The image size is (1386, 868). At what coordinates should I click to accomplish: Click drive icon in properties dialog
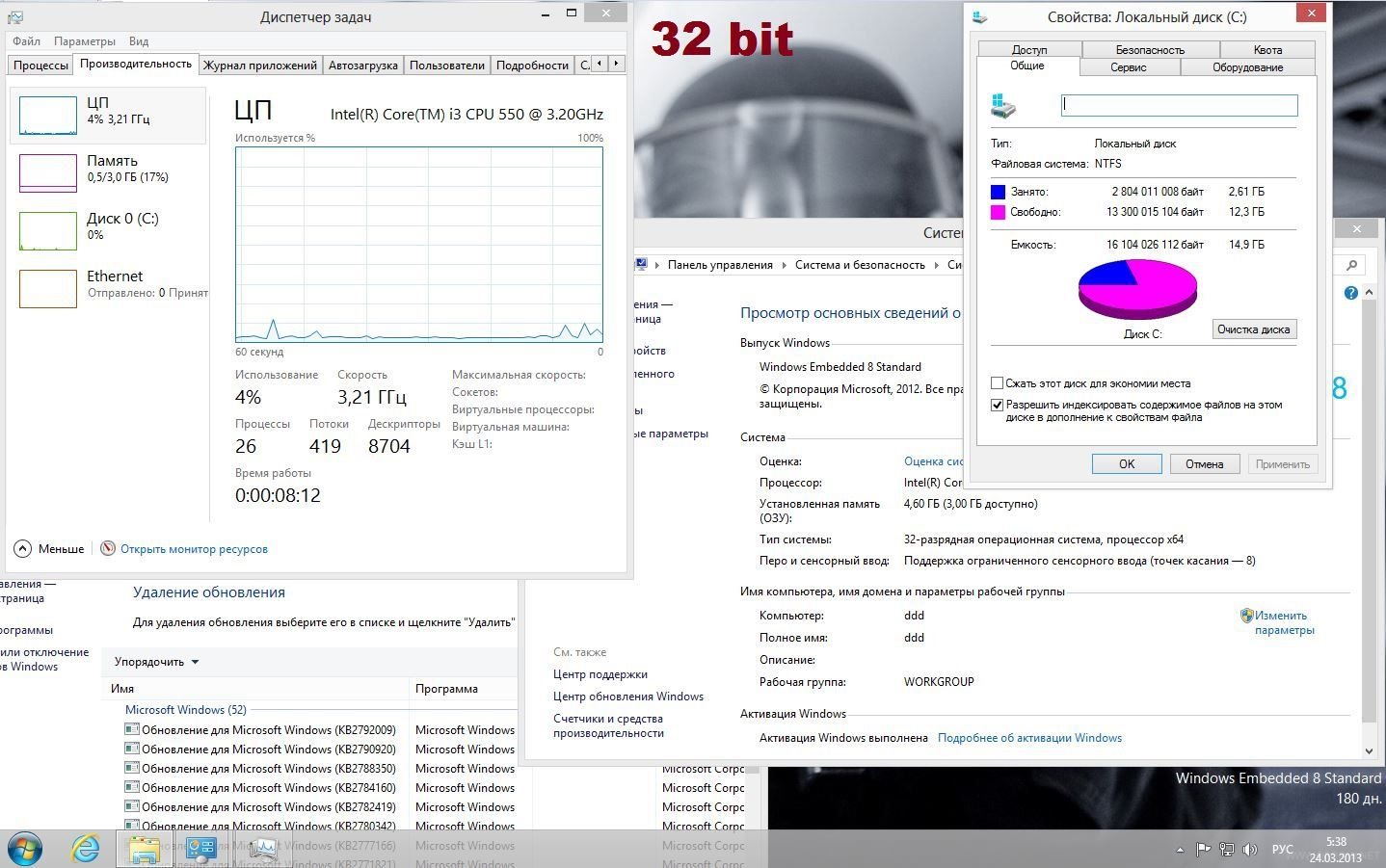point(1003,106)
